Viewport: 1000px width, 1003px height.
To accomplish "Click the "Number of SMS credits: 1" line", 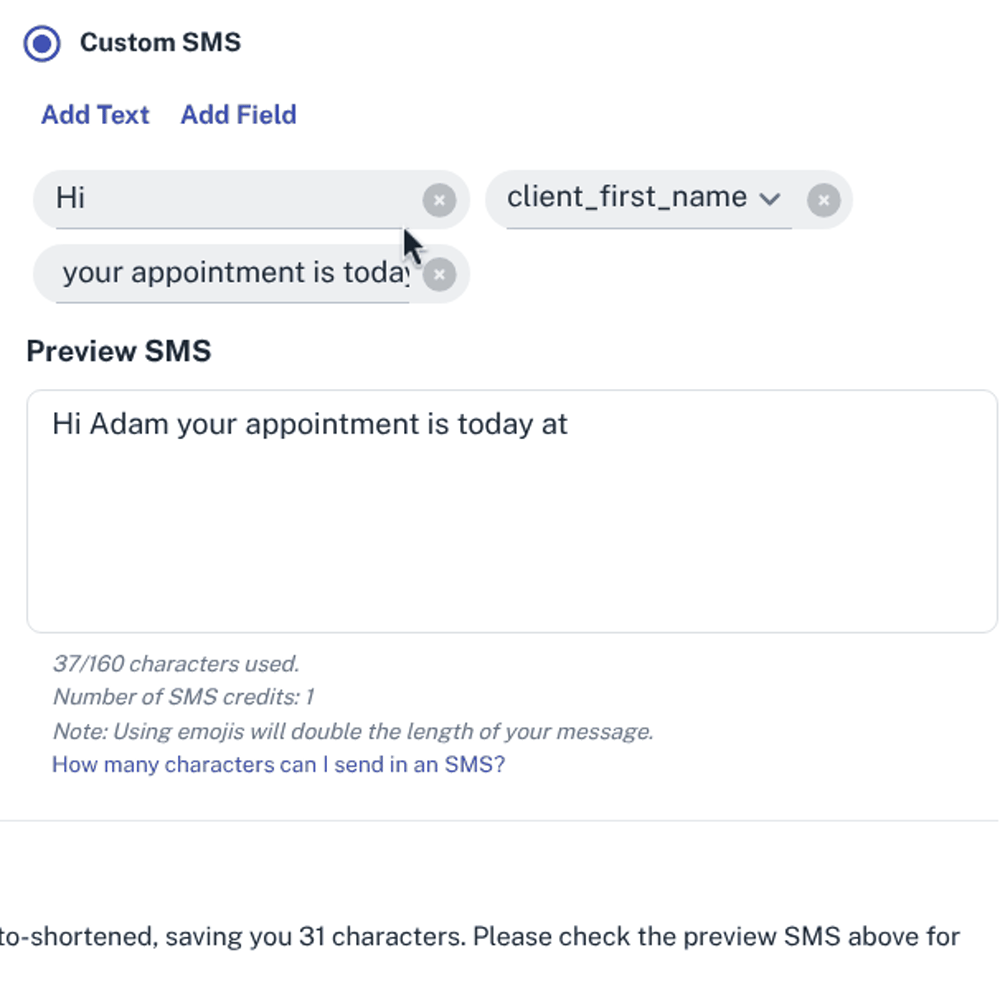I will point(183,697).
